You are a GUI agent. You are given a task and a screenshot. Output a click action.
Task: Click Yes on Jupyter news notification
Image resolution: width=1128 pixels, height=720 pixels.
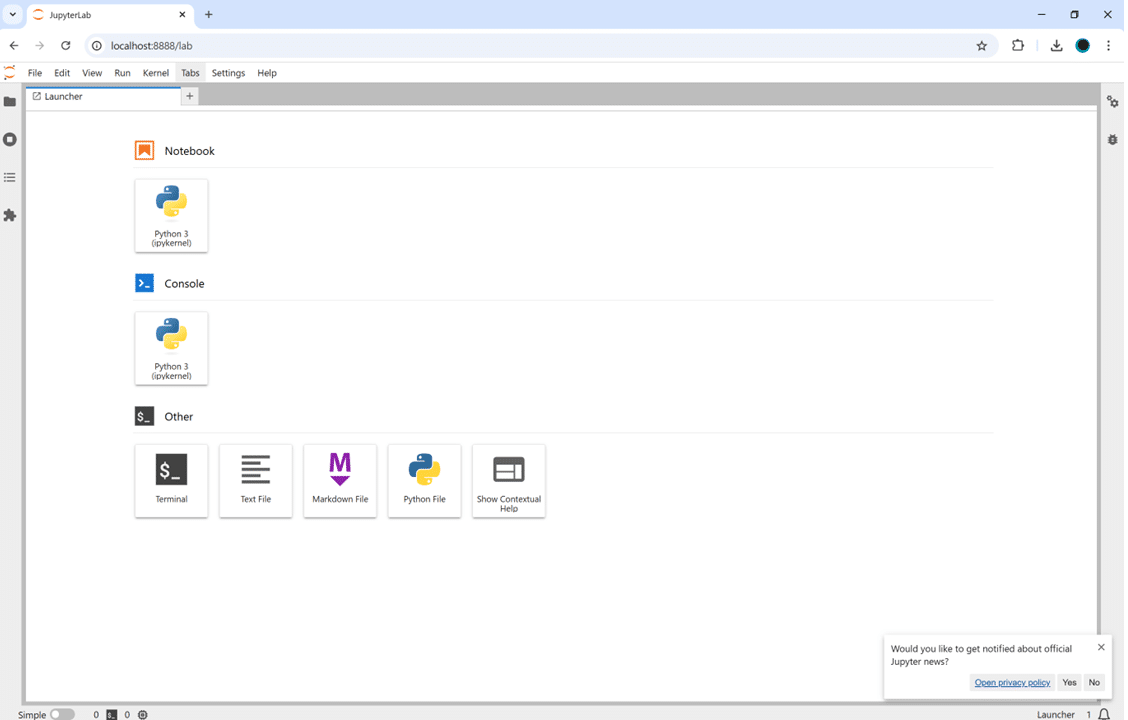pyautogui.click(x=1069, y=682)
